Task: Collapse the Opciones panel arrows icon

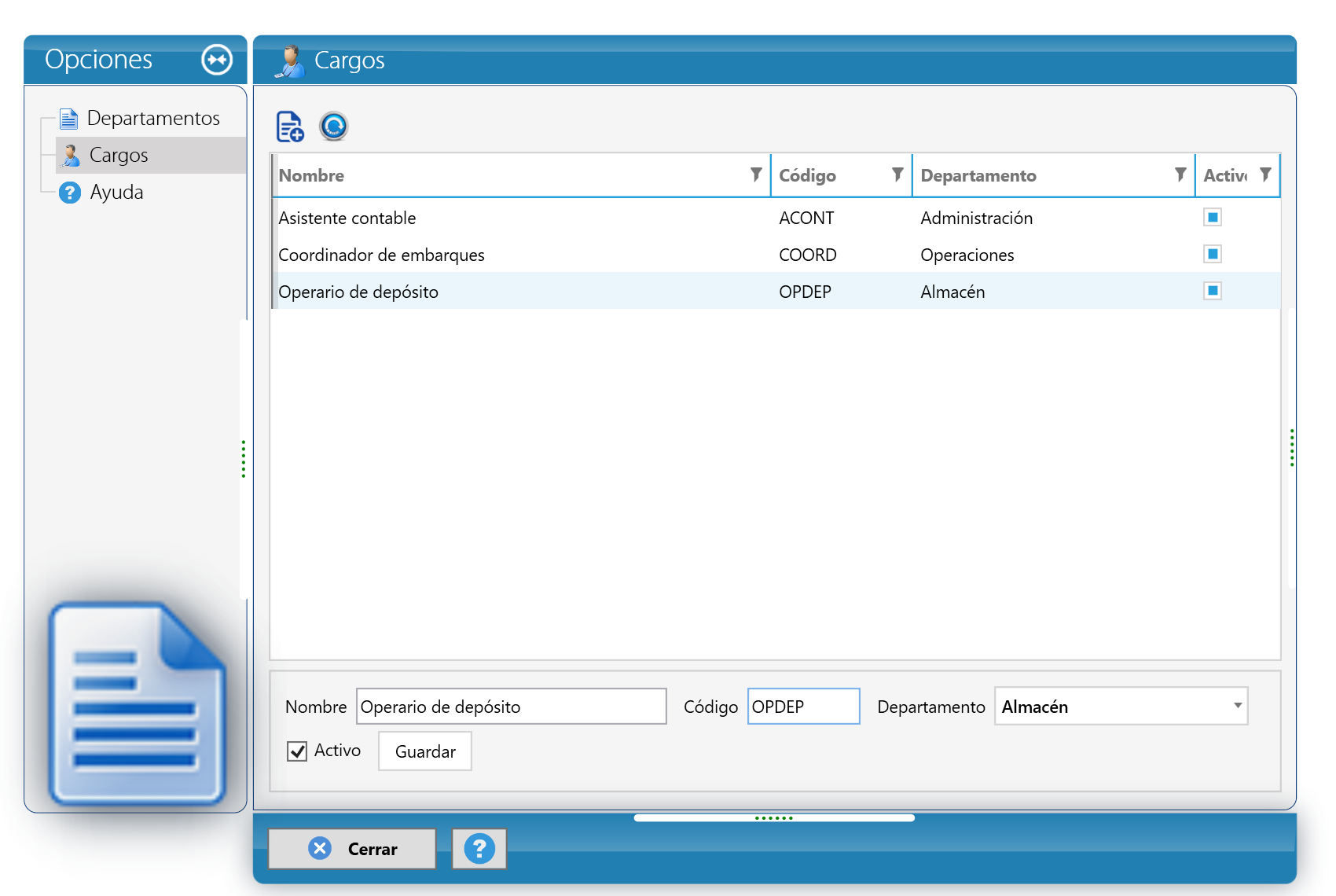Action: [x=217, y=60]
